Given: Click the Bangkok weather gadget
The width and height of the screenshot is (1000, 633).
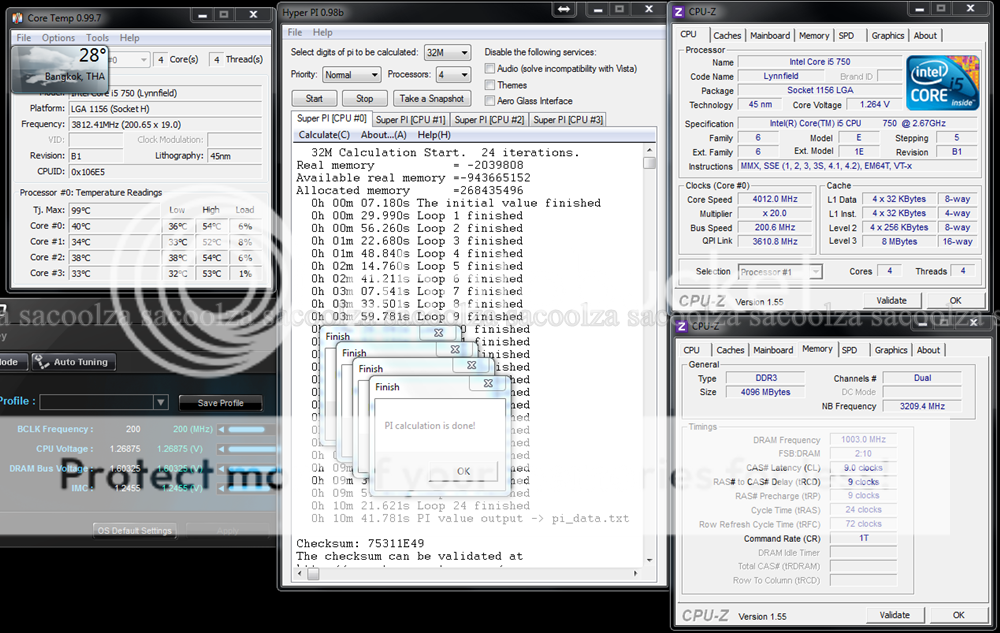Looking at the screenshot, I should coord(59,67).
